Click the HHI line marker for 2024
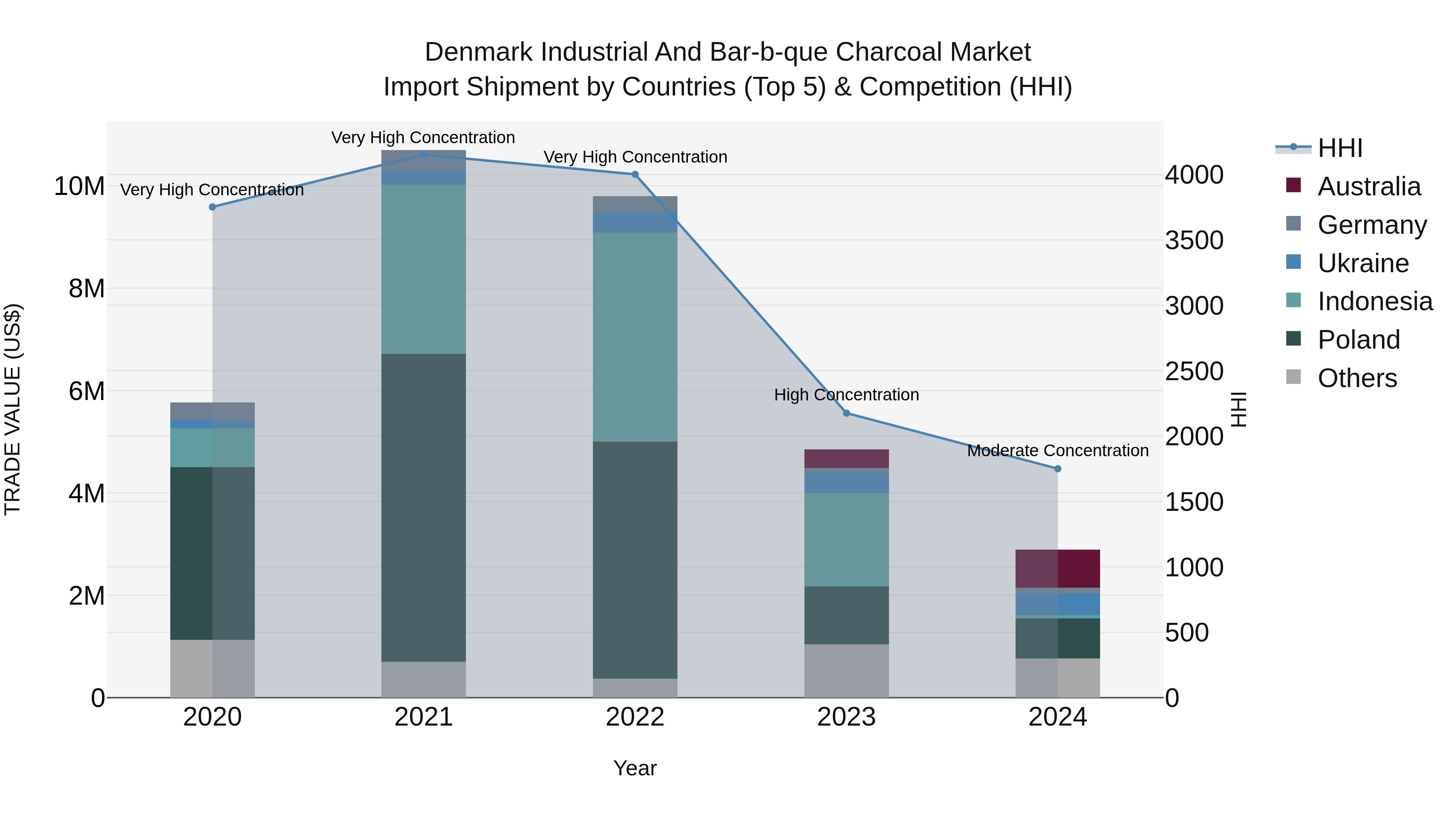Image resolution: width=1456 pixels, height=819 pixels. [x=1058, y=469]
